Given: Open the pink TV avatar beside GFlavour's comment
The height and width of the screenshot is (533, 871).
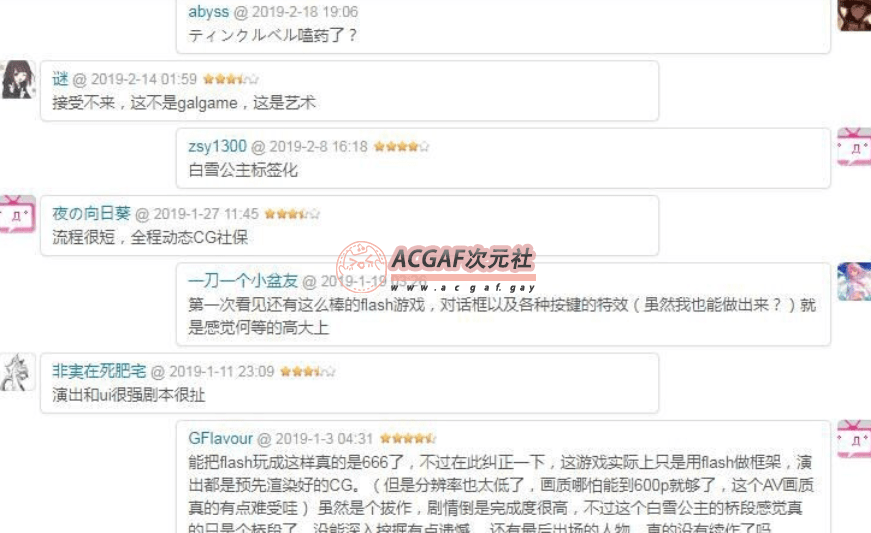Looking at the screenshot, I should [854, 439].
